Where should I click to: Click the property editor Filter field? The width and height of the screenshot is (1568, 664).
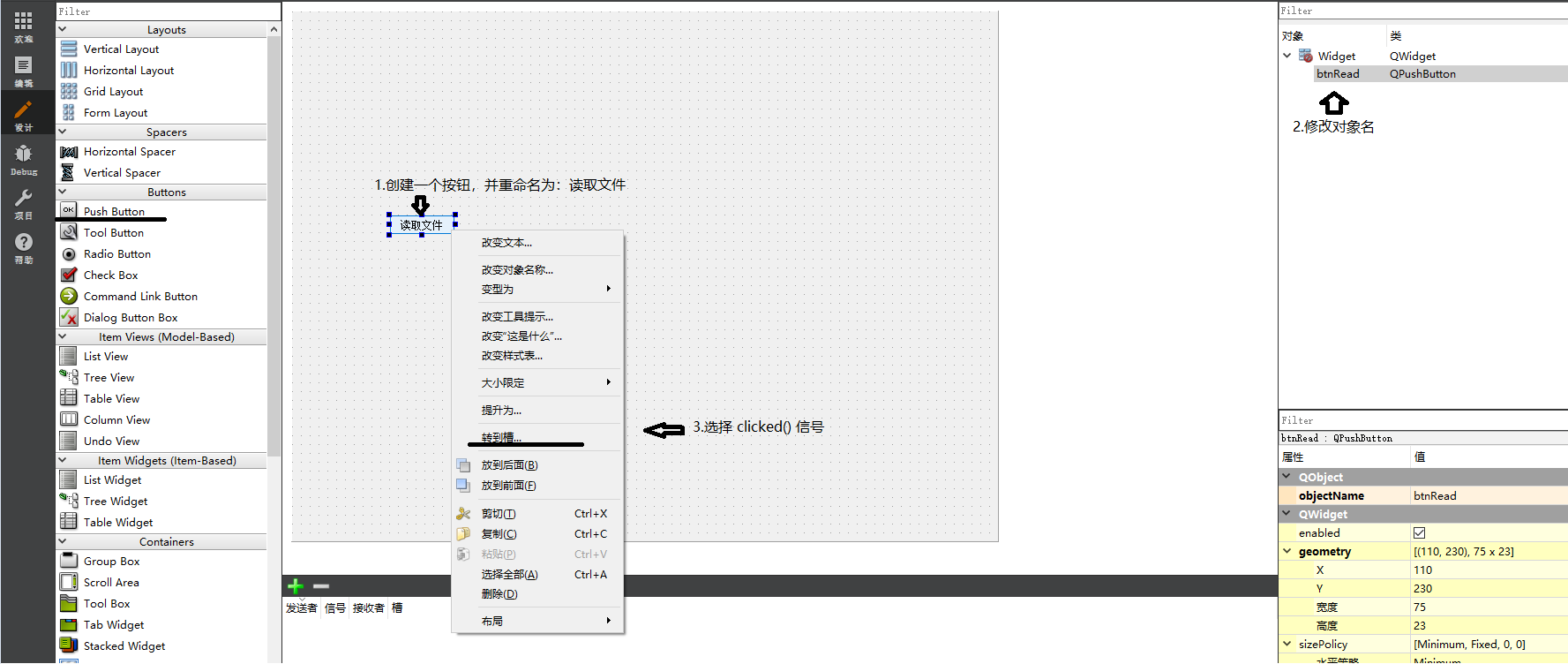[1422, 420]
